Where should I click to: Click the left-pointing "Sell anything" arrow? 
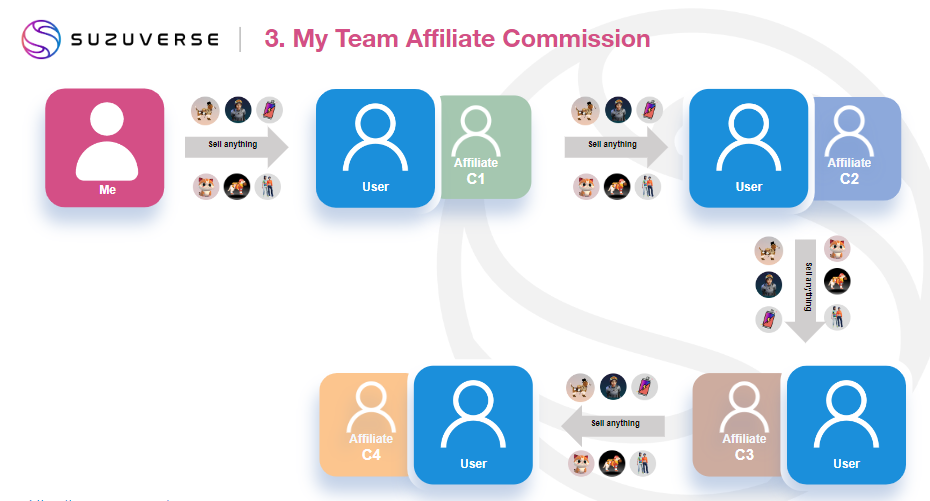tap(612, 425)
